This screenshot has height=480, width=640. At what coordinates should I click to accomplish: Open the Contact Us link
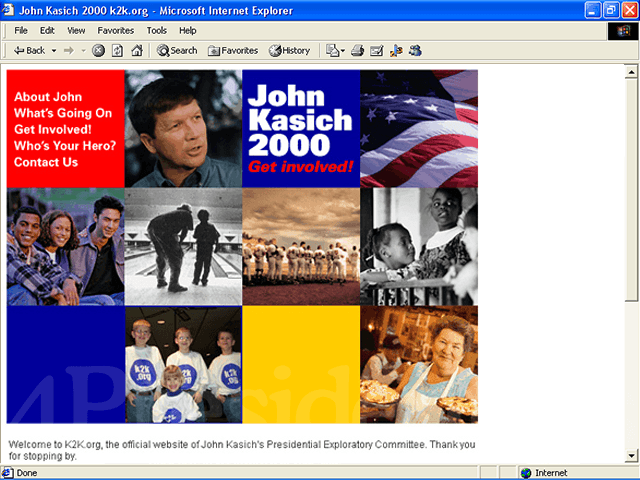coord(46,162)
